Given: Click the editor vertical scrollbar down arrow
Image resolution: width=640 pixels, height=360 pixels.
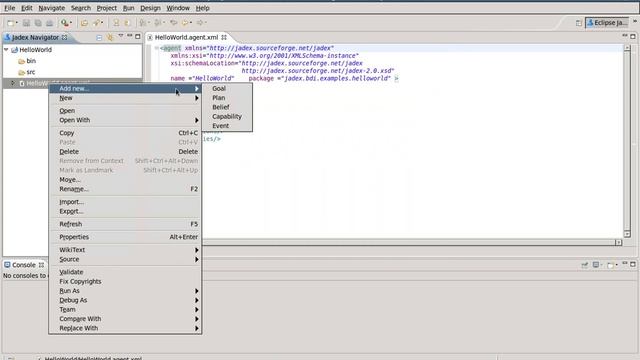Looking at the screenshot, I should [x=627, y=234].
